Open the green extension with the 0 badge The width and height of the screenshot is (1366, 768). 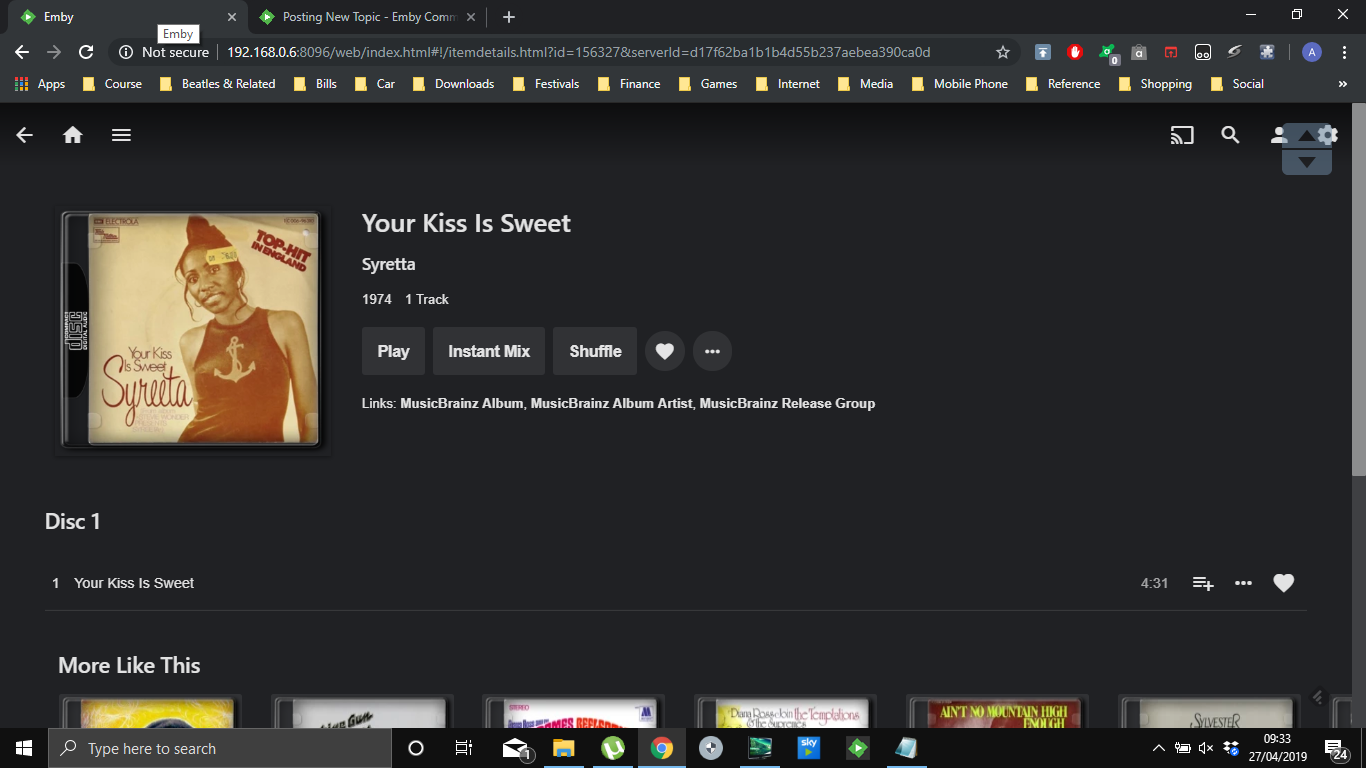1108,52
